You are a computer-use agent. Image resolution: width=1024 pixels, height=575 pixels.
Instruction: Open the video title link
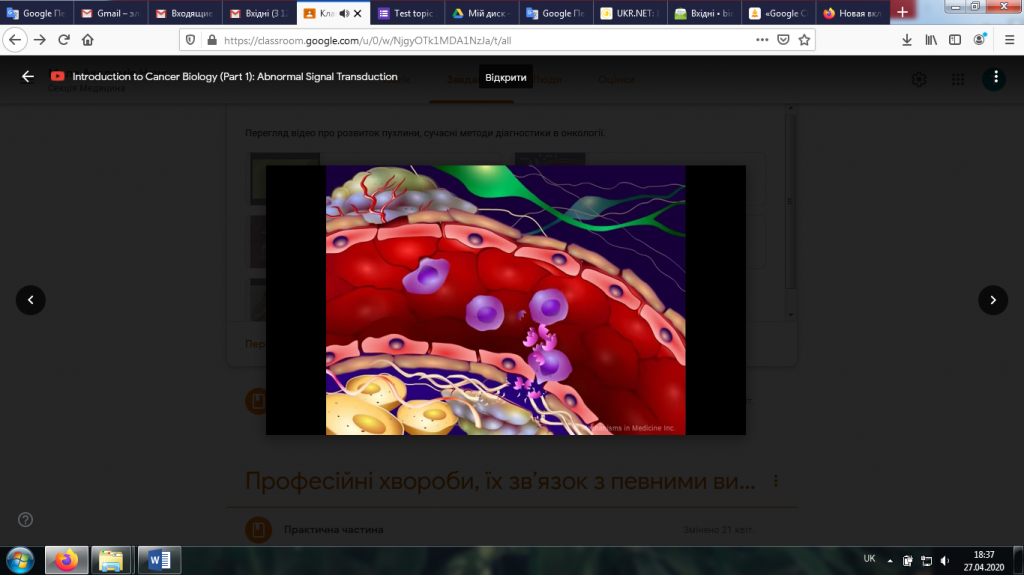tap(234, 76)
